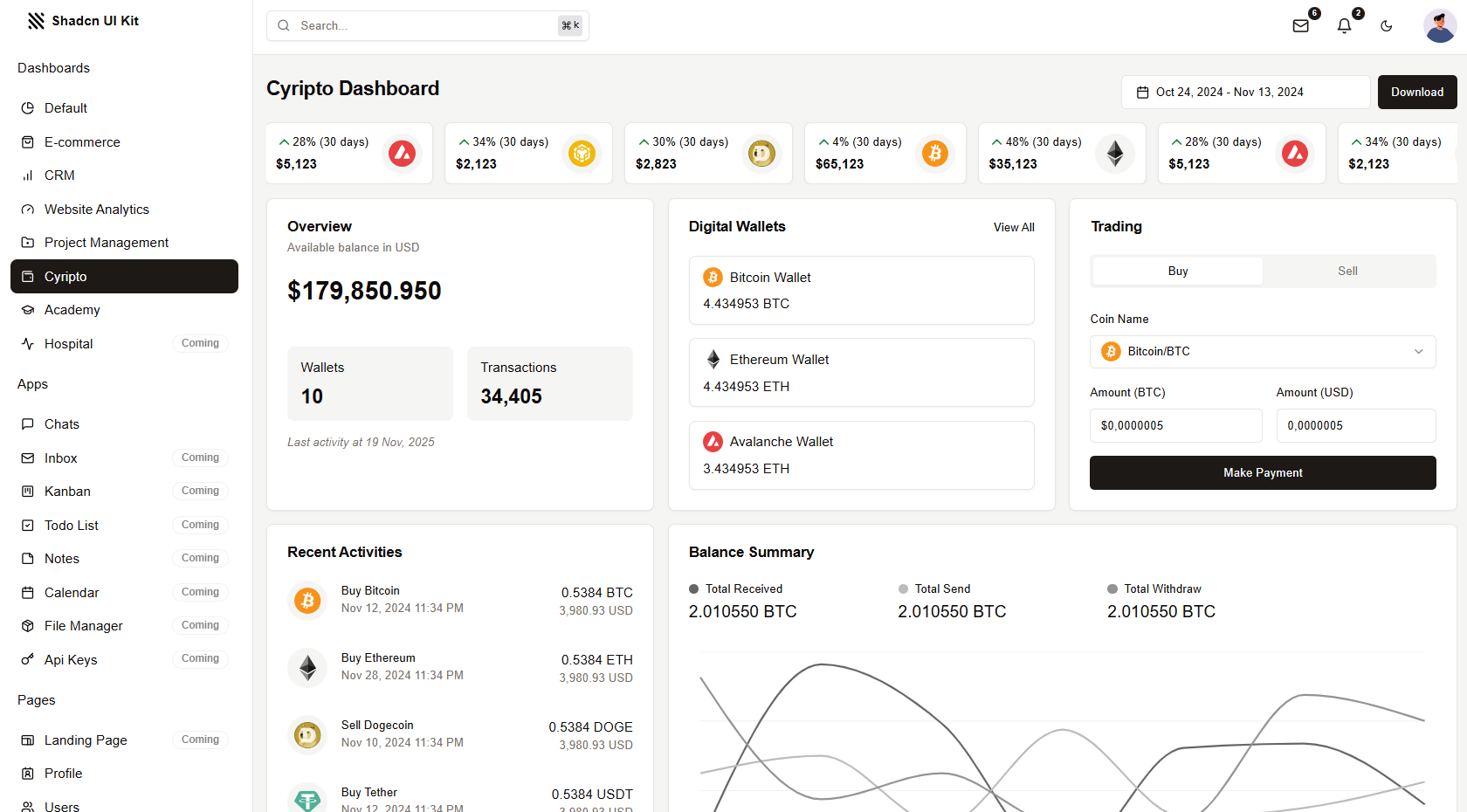Switch to the Buy tab in Trading

click(x=1178, y=272)
